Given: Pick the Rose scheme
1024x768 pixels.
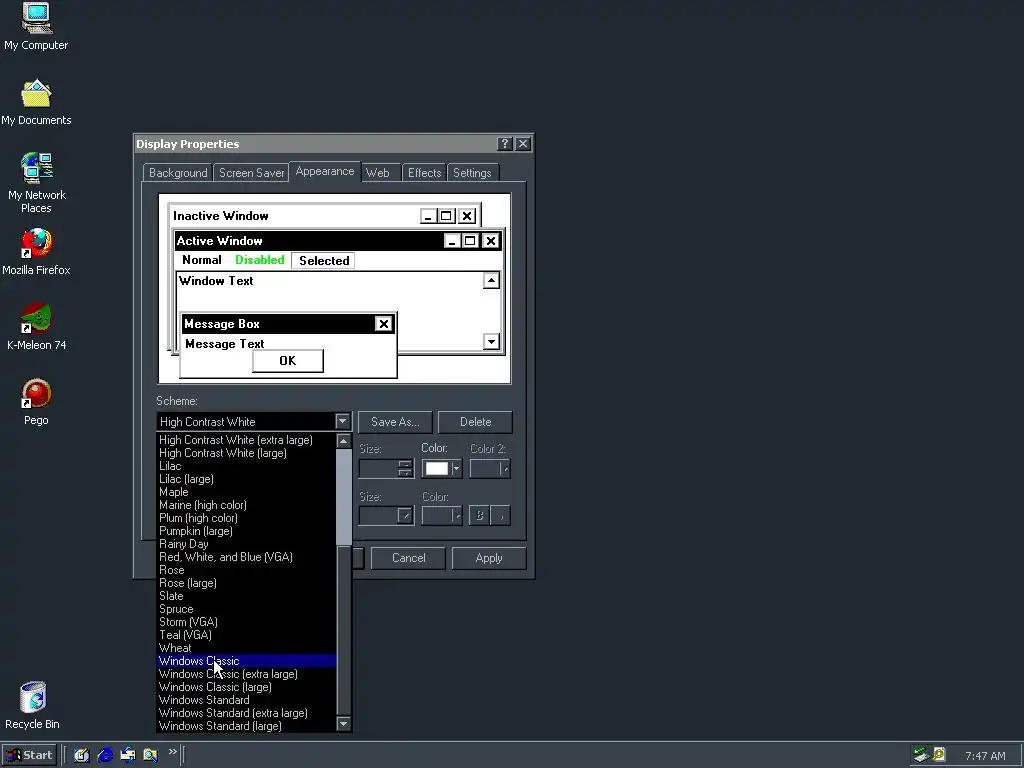Looking at the screenshot, I should point(246,570).
